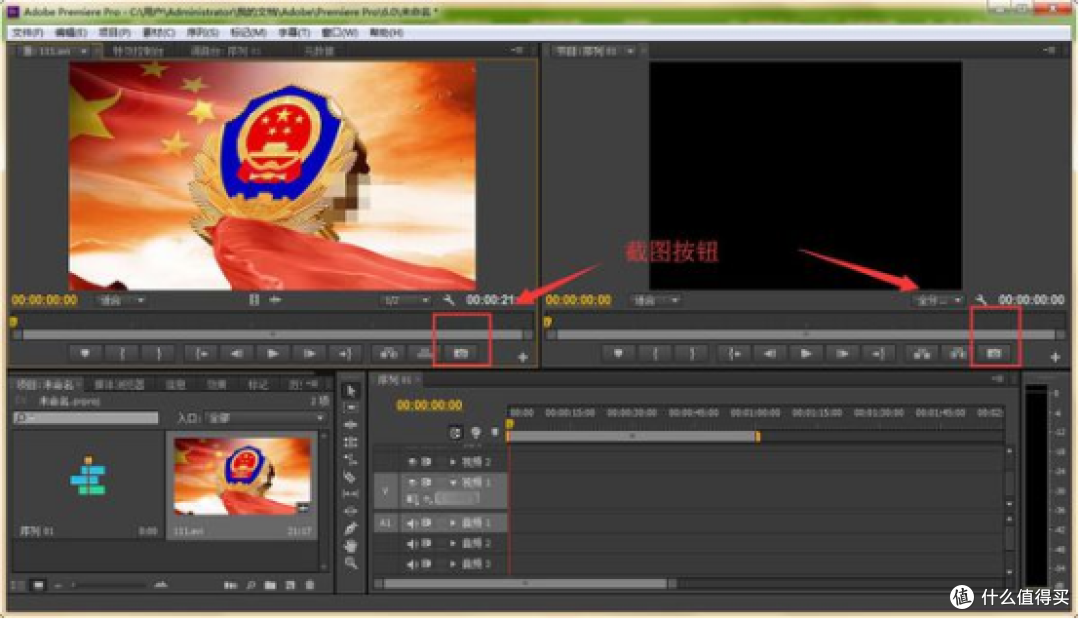This screenshot has height=620, width=1080.
Task: Select the Track Select tool
Action: (351, 408)
